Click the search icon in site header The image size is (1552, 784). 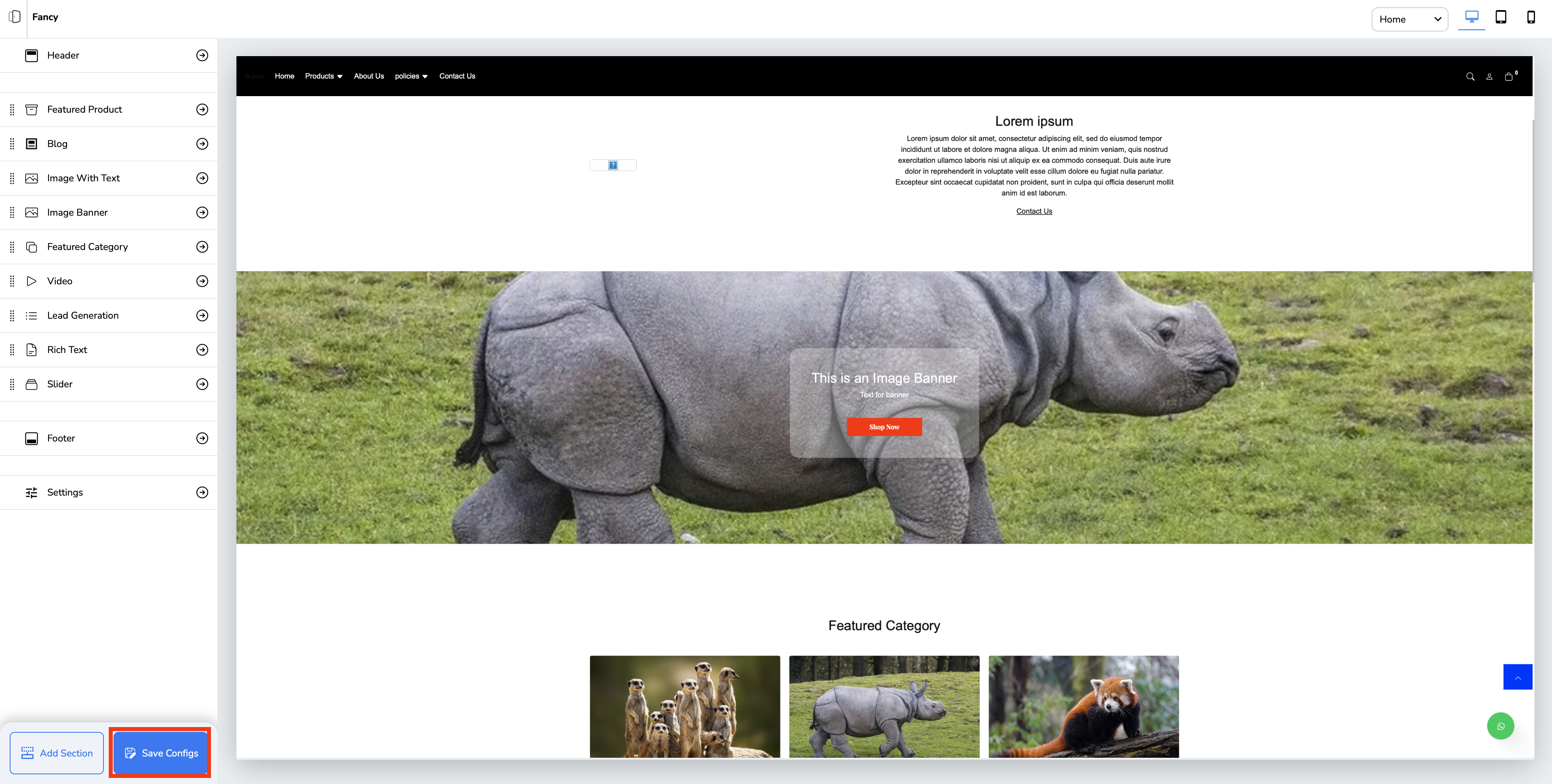click(1470, 76)
